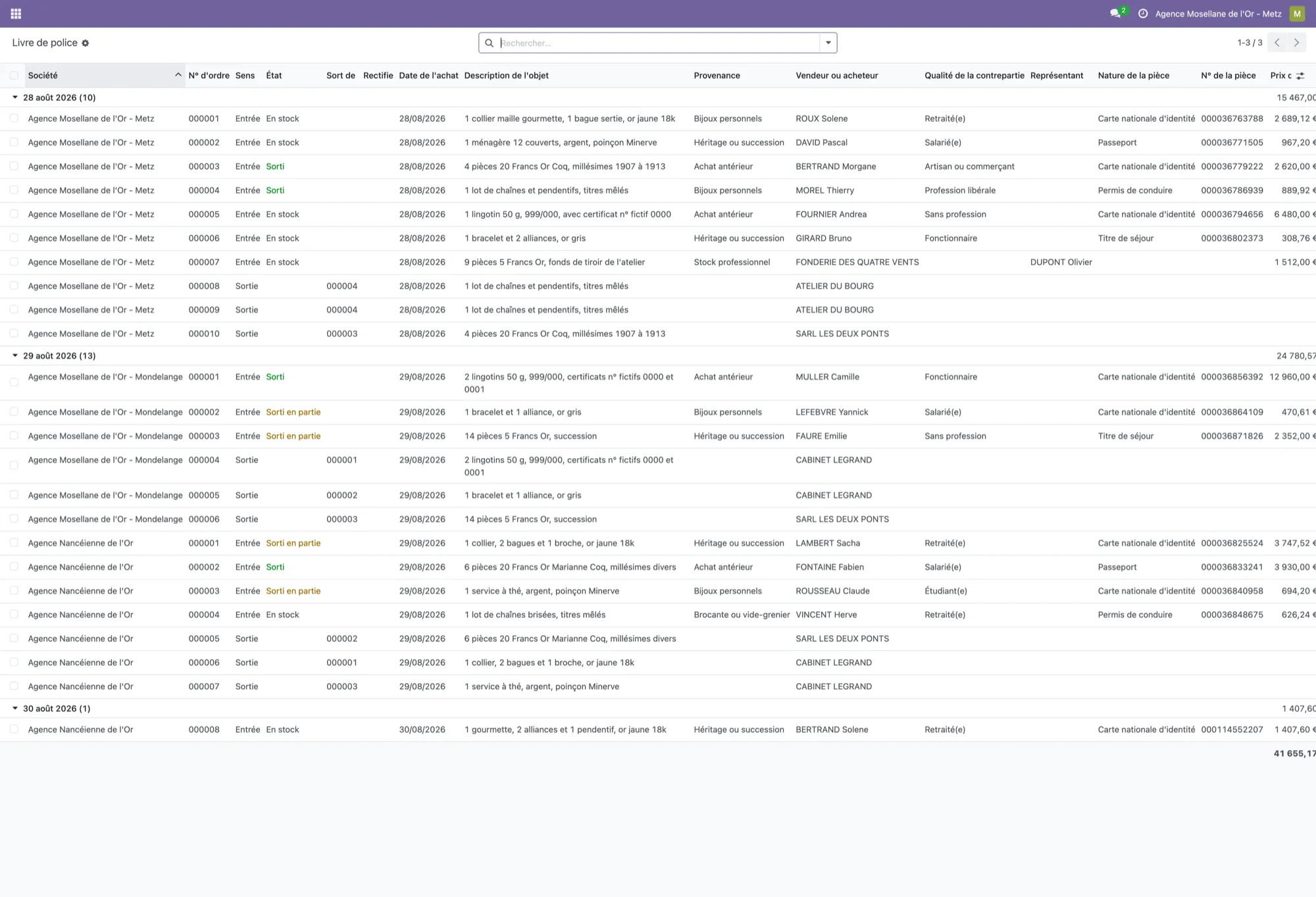The image size is (1316, 897).
Task: Click the gear icon beside Livre de police
Action: pos(86,43)
